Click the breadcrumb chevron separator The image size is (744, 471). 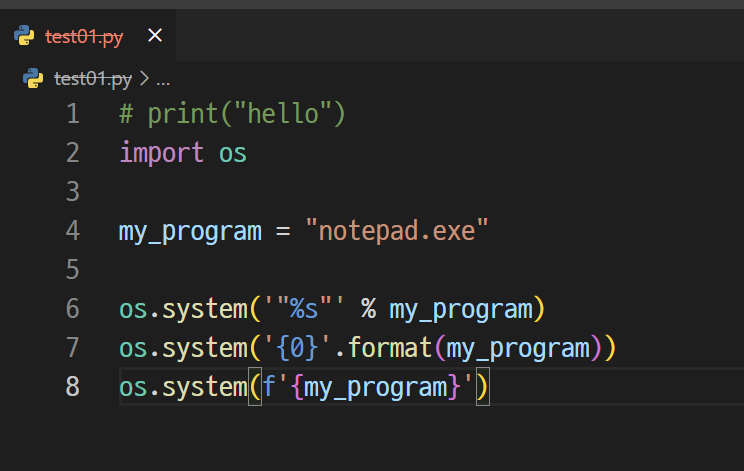coord(144,79)
